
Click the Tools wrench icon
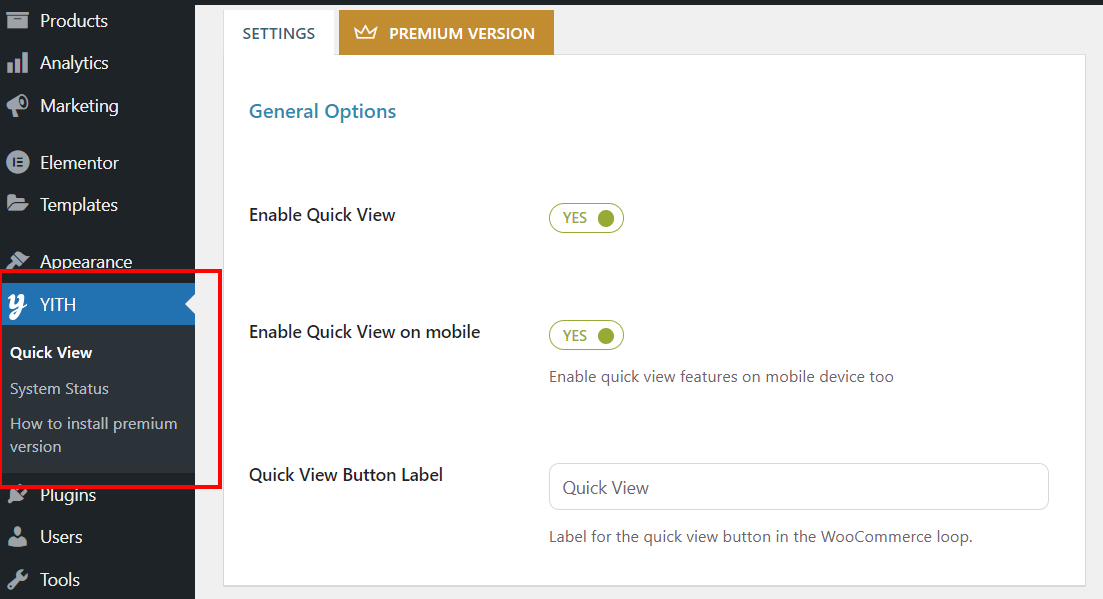(18, 579)
